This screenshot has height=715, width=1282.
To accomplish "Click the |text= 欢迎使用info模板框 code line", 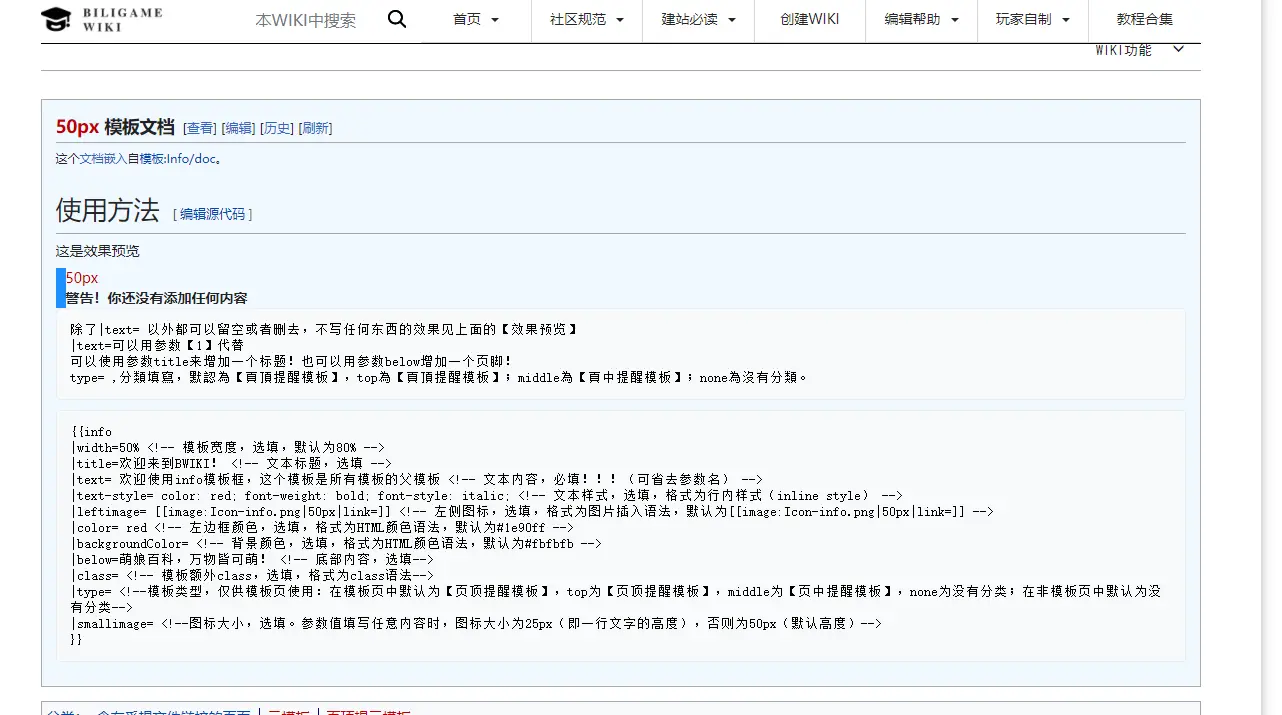I will (417, 480).
